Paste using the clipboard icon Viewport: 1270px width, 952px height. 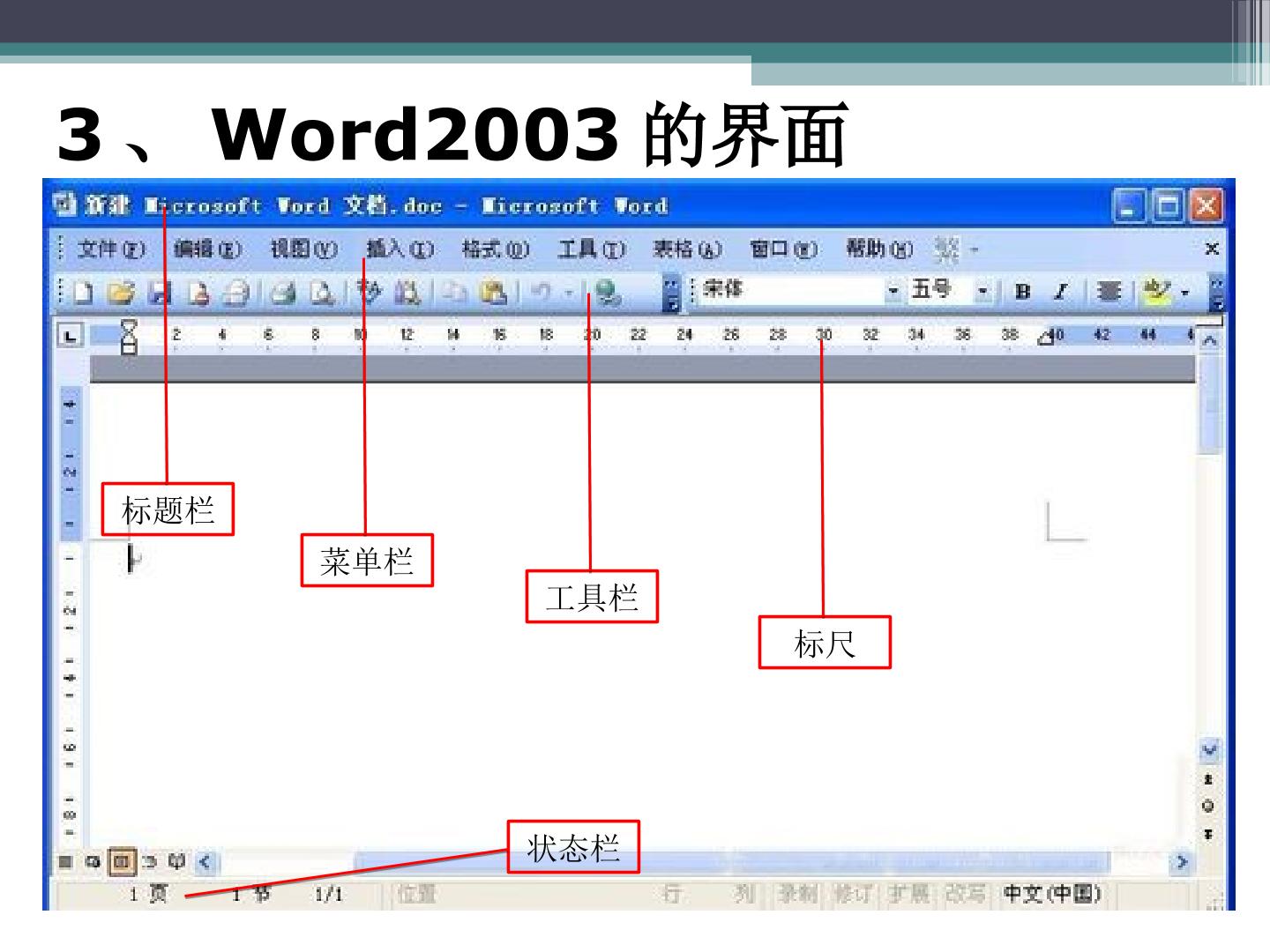click(493, 292)
